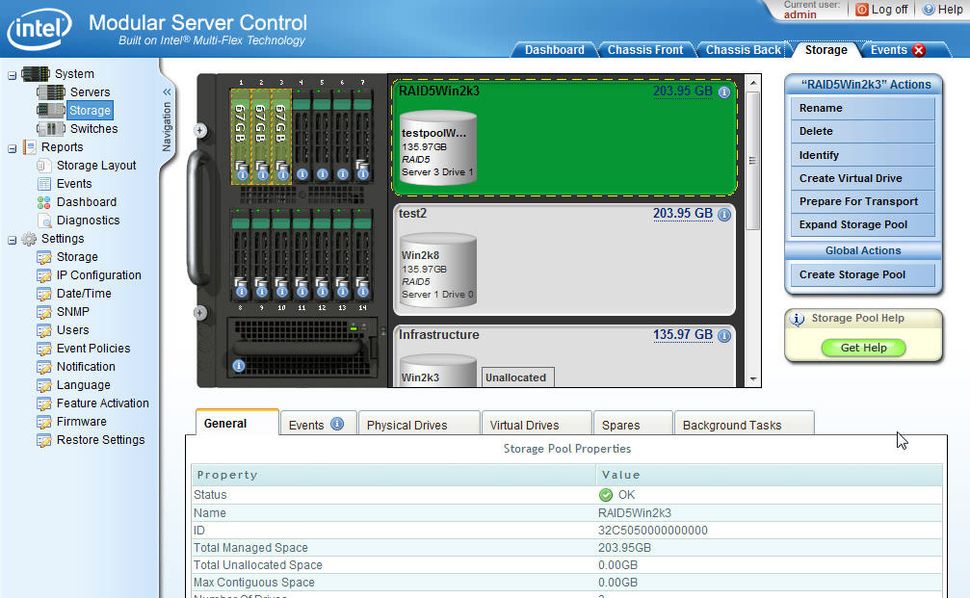Open the Background Tasks tab
This screenshot has height=598, width=970.
(x=744, y=424)
